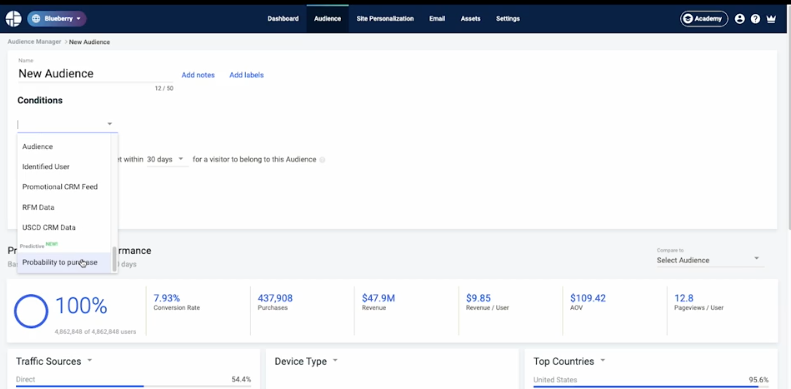791x389 pixels.
Task: Open the help question mark icon
Action: click(x=755, y=19)
